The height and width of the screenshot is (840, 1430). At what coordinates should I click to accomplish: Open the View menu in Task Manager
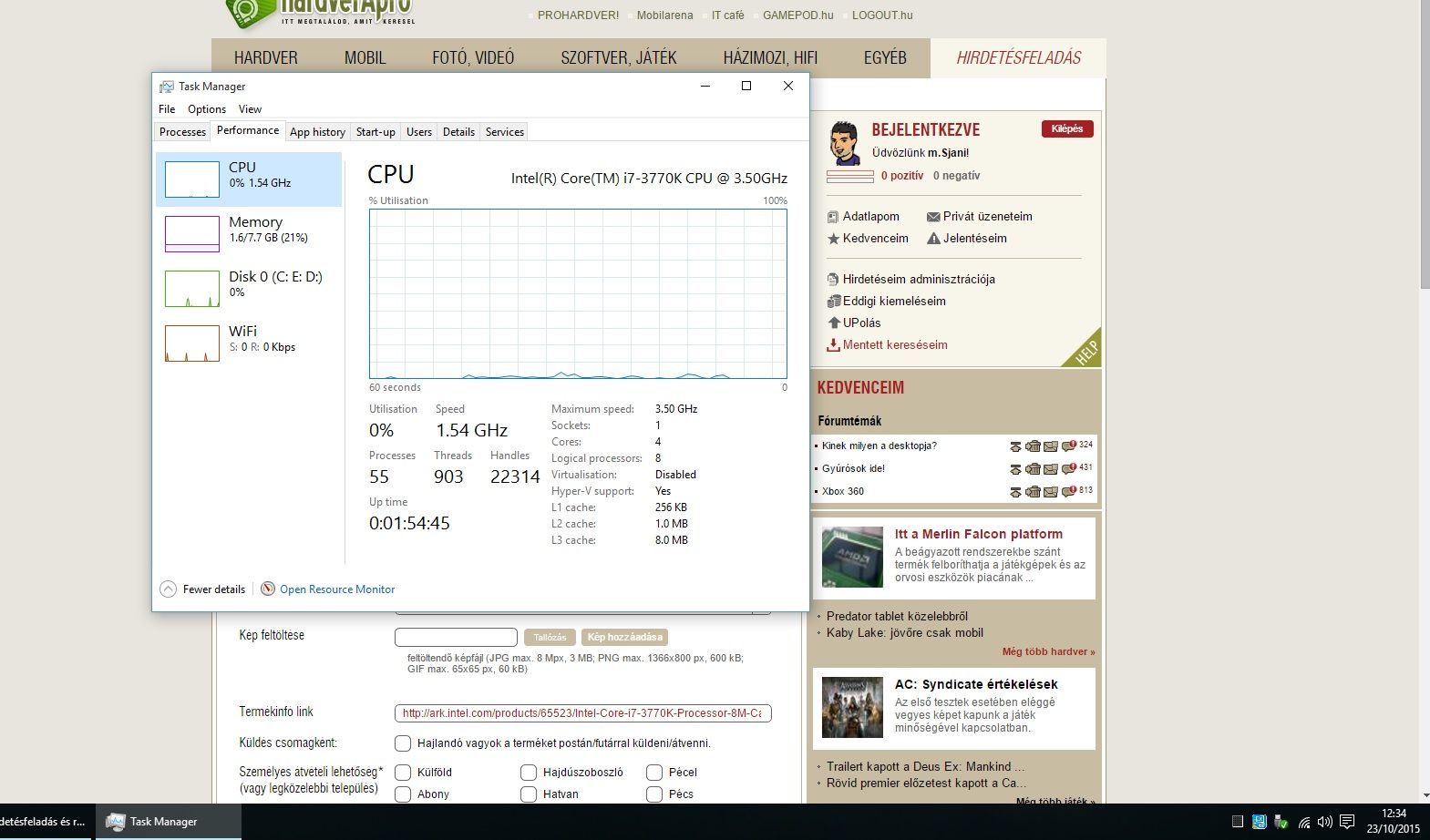tap(250, 108)
